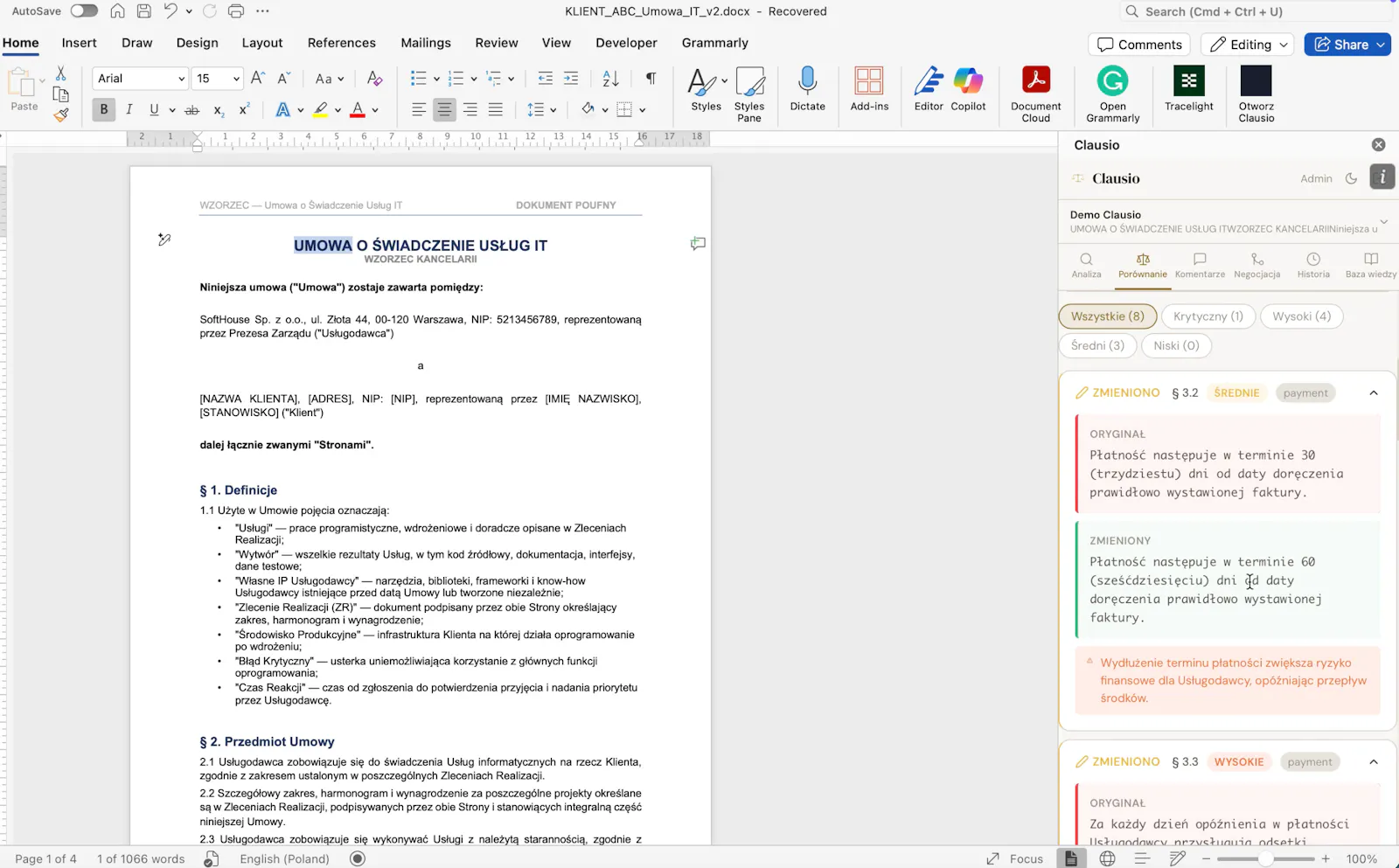
Task: Open the font size dropdown
Action: pos(236,79)
